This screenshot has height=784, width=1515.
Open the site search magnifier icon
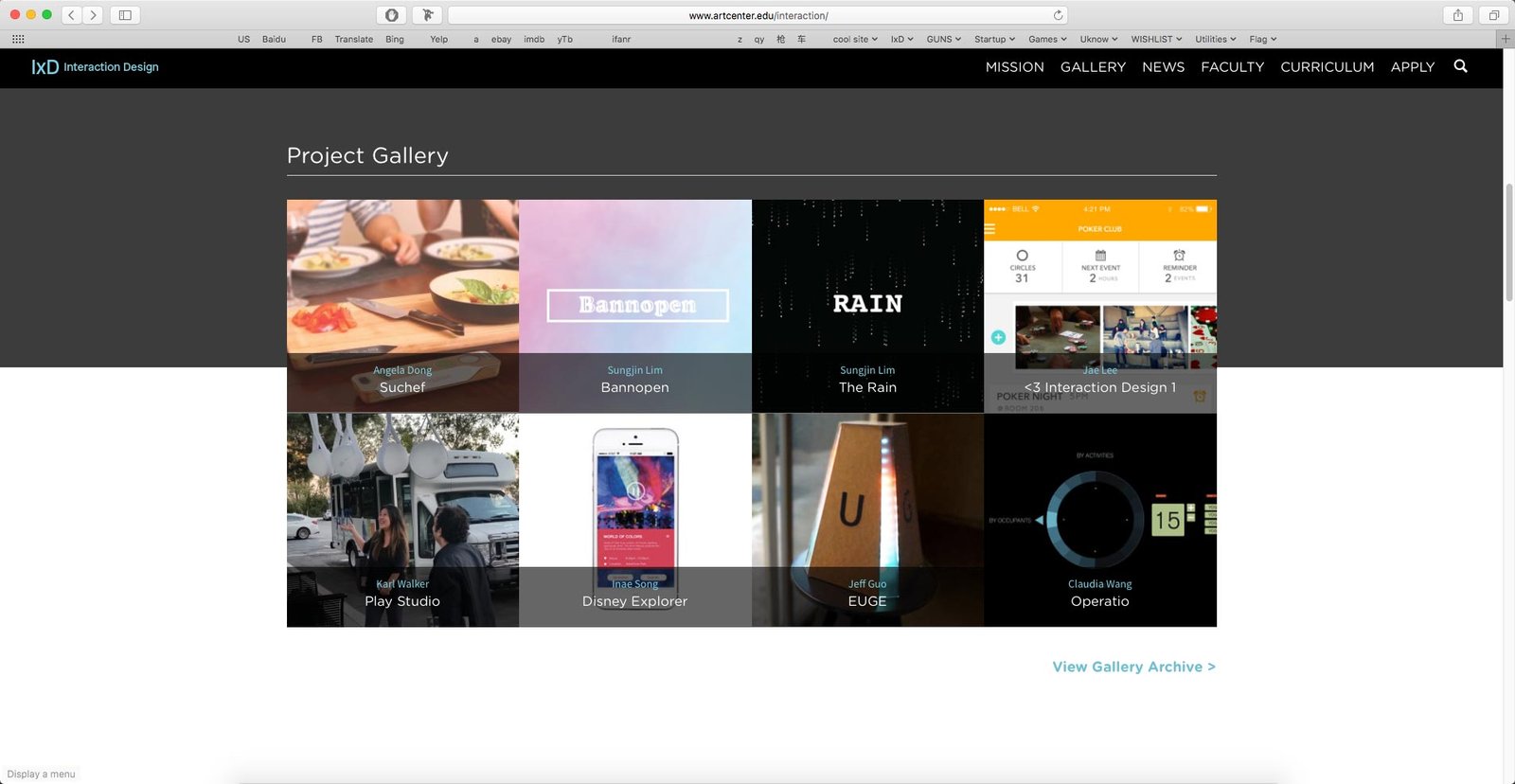point(1460,66)
